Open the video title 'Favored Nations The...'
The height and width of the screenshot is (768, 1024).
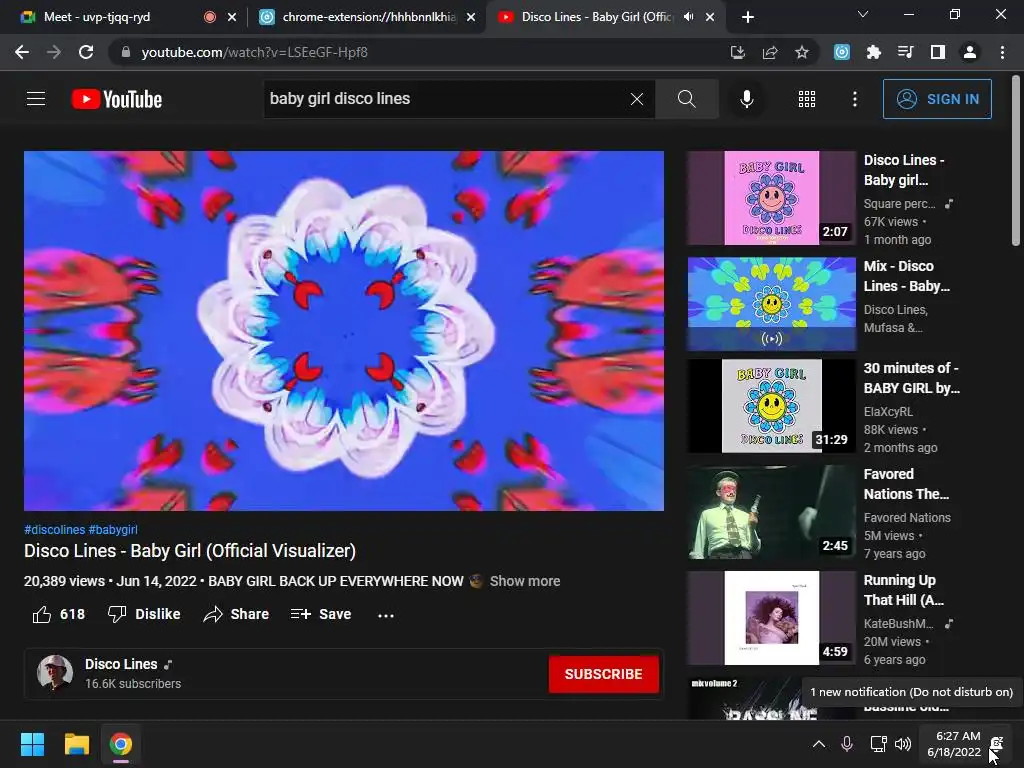click(906, 484)
